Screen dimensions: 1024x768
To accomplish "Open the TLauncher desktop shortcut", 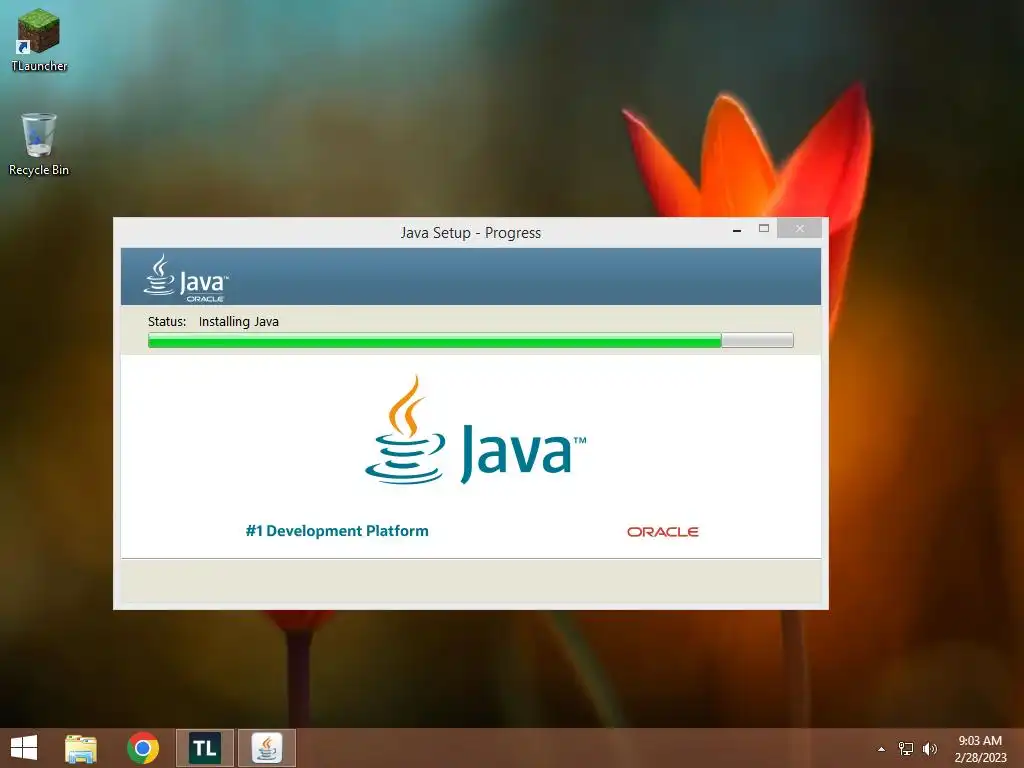I will [x=39, y=39].
